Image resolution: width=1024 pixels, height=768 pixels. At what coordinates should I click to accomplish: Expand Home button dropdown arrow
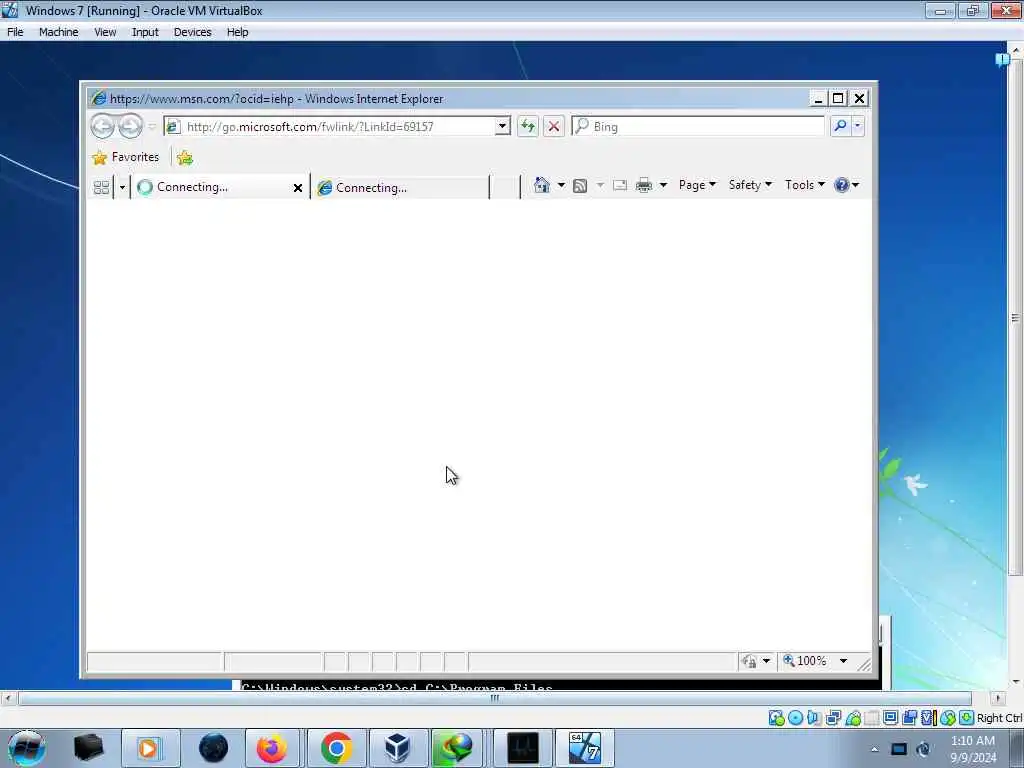pyautogui.click(x=561, y=185)
